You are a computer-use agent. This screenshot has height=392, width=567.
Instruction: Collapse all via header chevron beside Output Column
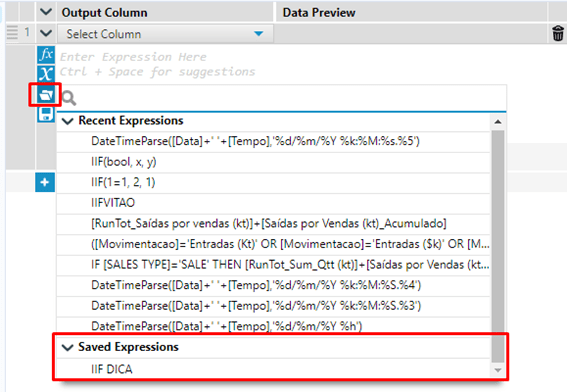click(x=46, y=12)
